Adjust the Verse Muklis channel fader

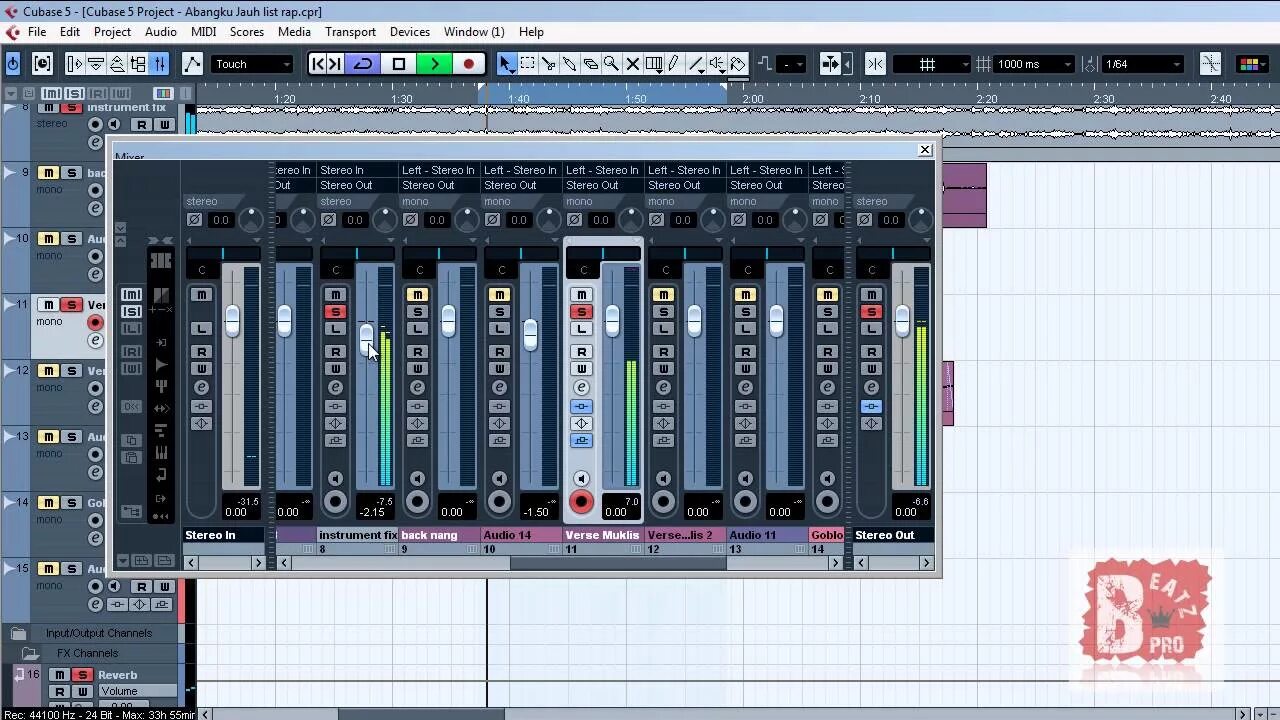[x=613, y=320]
